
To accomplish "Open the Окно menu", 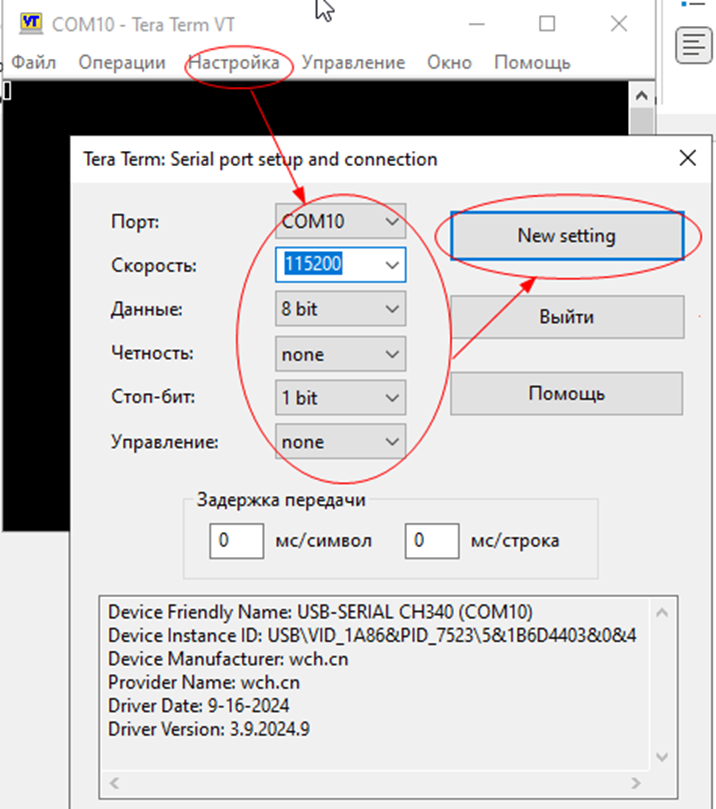I will click(x=449, y=62).
